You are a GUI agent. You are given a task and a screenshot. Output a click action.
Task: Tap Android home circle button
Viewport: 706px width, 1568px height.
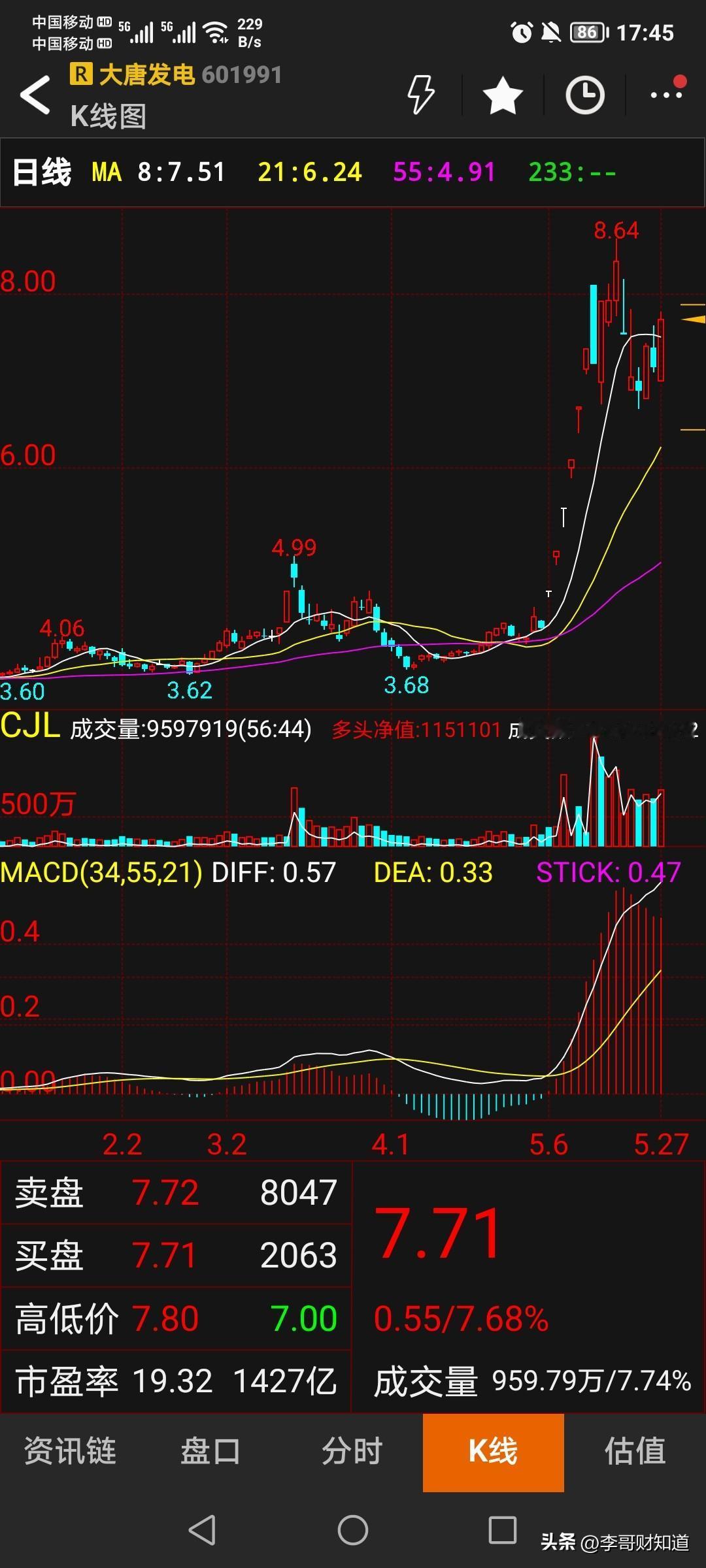[352, 1529]
